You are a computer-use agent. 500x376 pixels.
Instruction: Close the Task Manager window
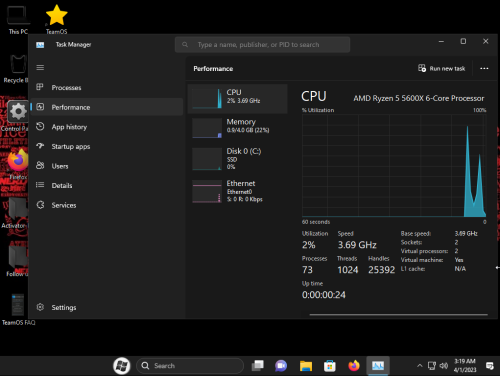tap(486, 41)
